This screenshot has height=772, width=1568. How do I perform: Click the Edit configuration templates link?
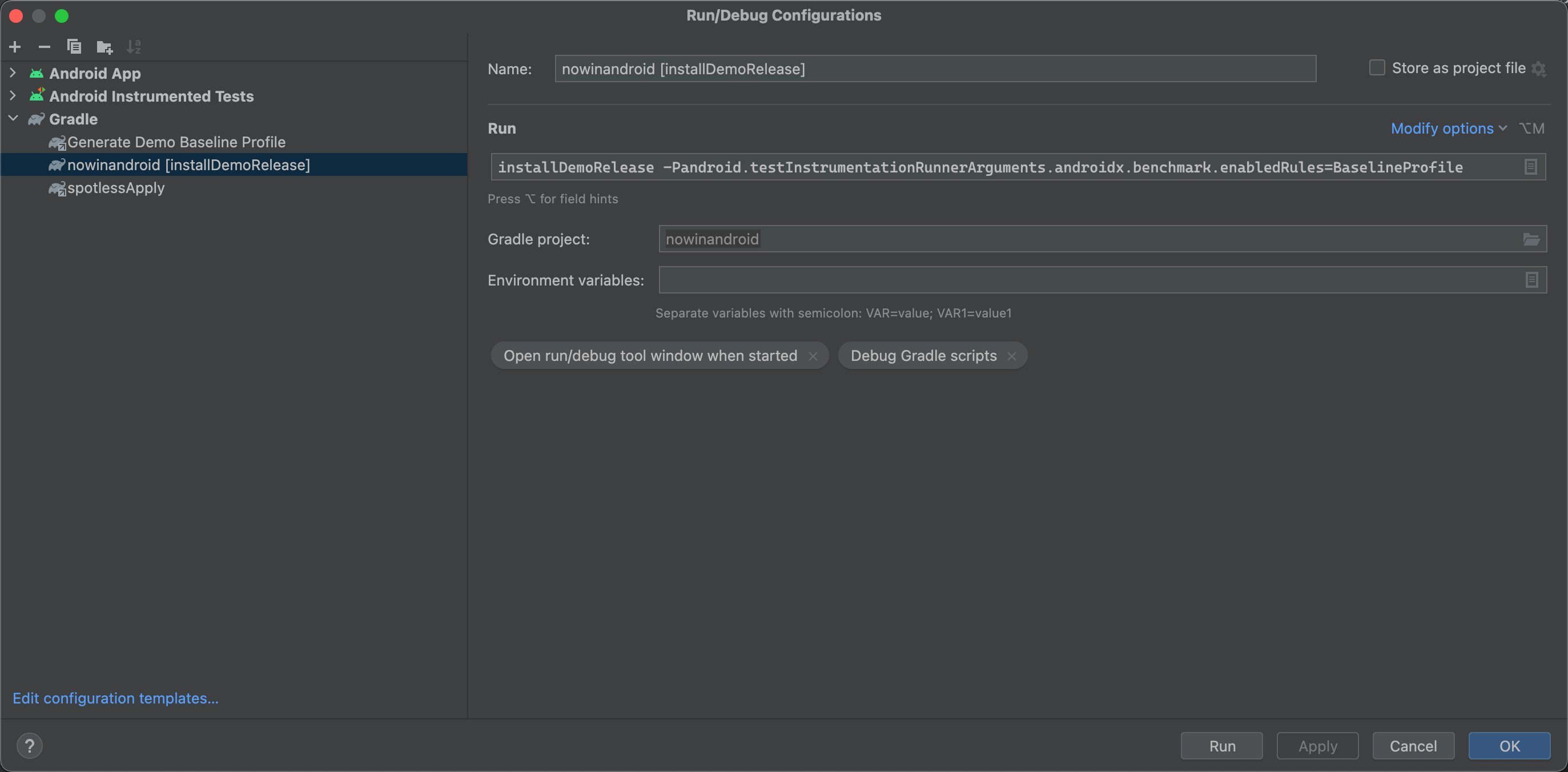116,697
